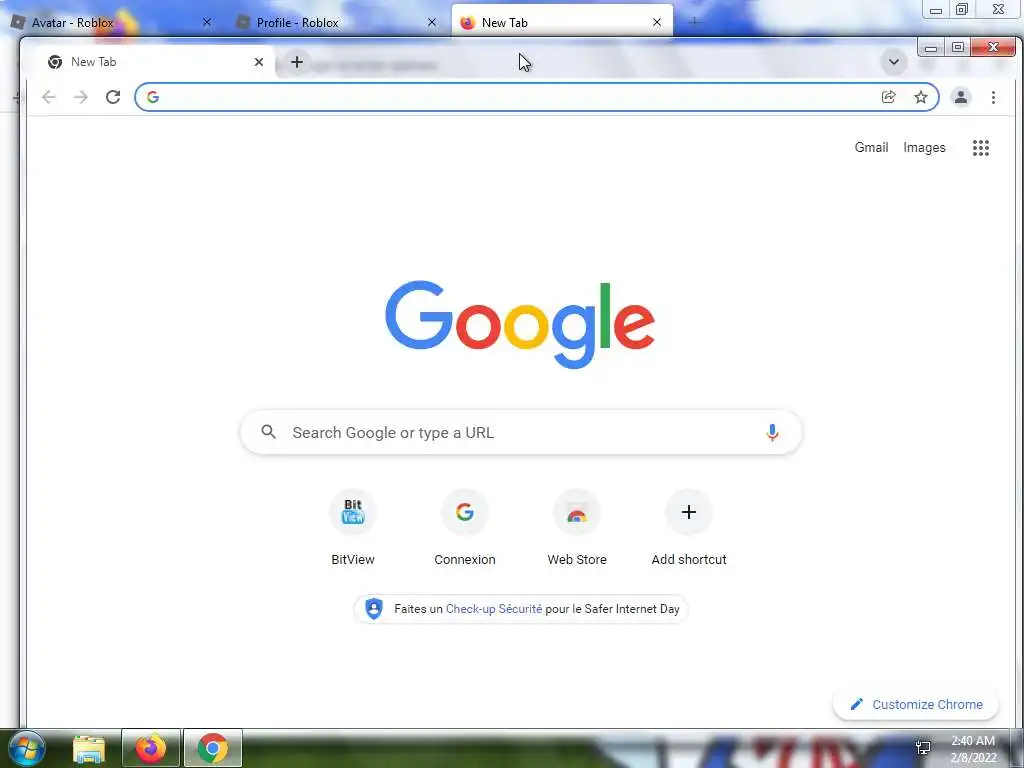Viewport: 1024px width, 768px height.
Task: Open Chrome's three-dot menu
Action: point(993,97)
